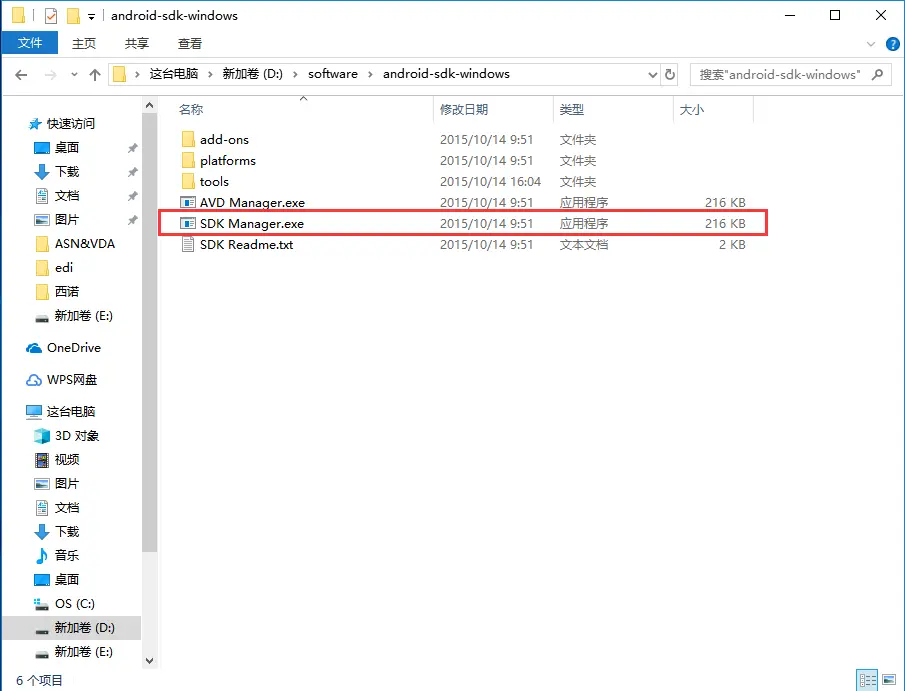Open the 文件 menu tab
Image resolution: width=905 pixels, height=691 pixels.
tap(29, 43)
